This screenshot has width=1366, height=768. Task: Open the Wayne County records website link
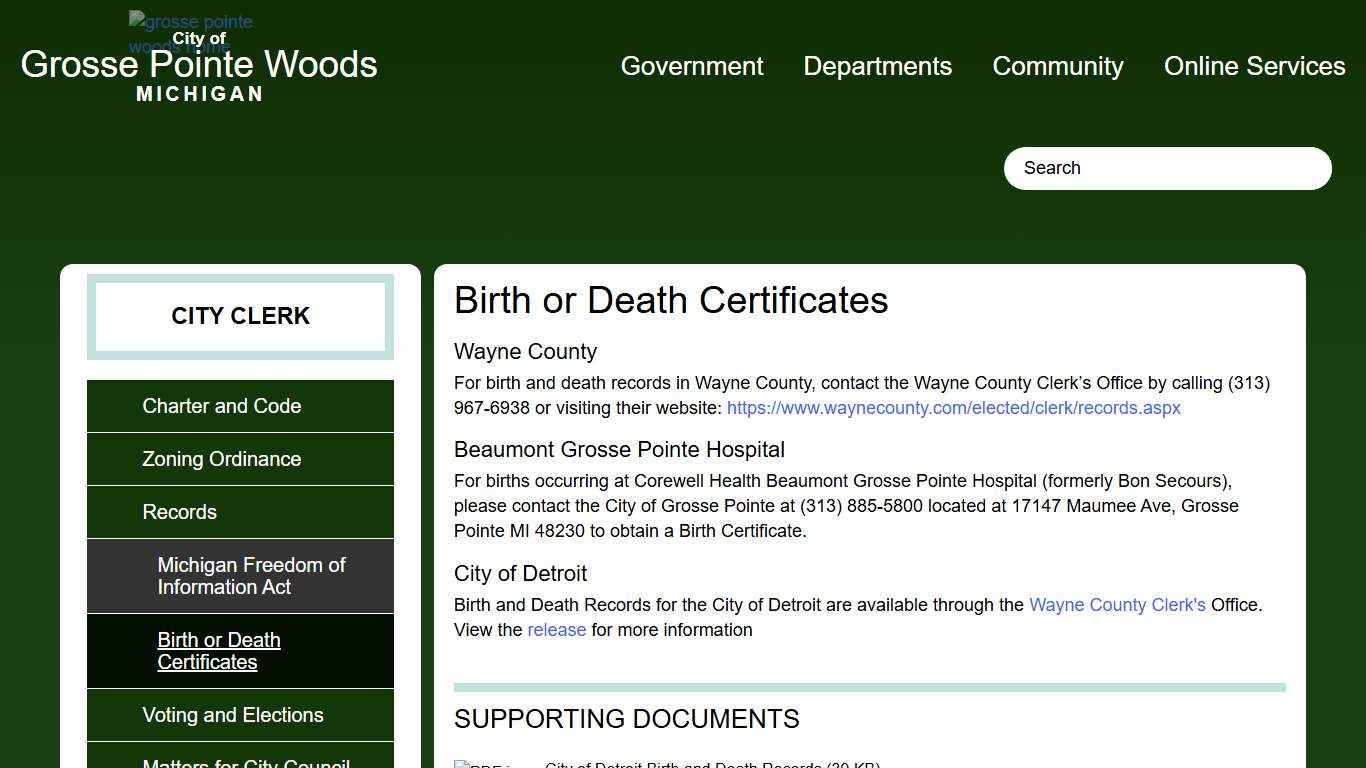coord(954,408)
